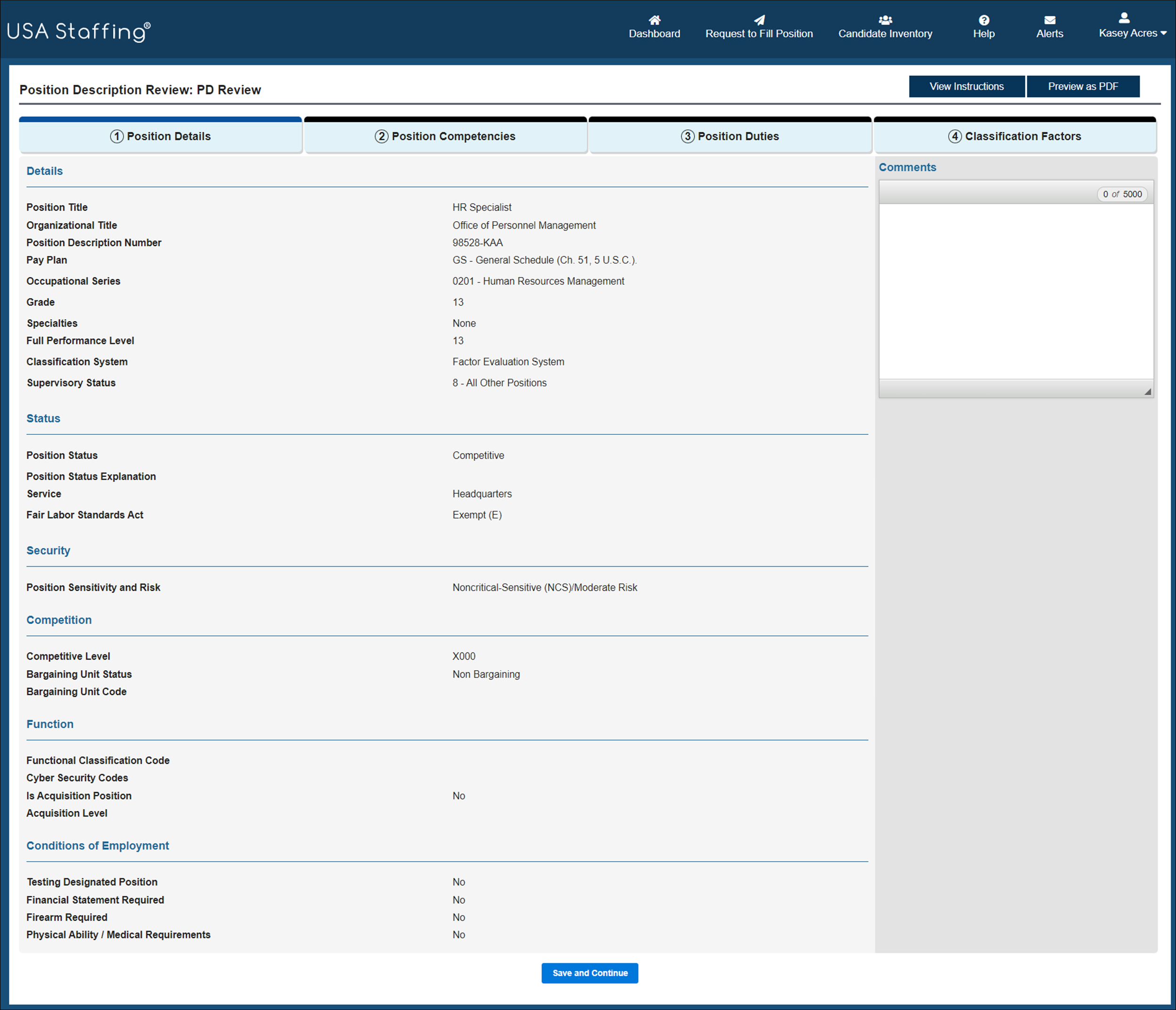This screenshot has width=1176, height=1010.
Task: Switch to Position Competencies tab
Action: click(x=445, y=136)
